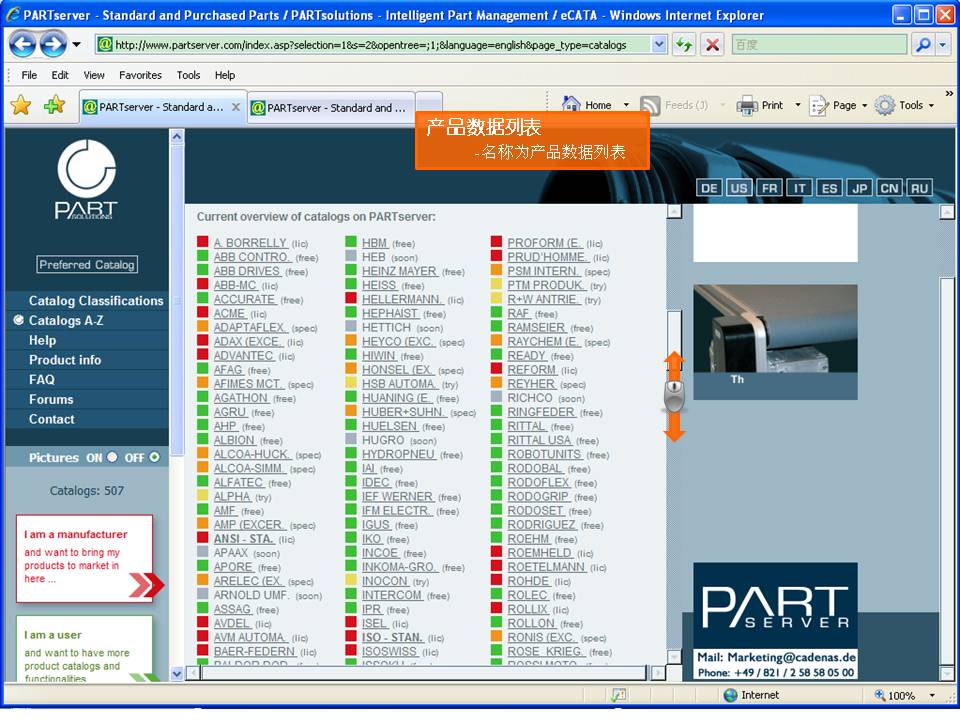Open the File menu
The image size is (960, 720).
pyautogui.click(x=29, y=75)
